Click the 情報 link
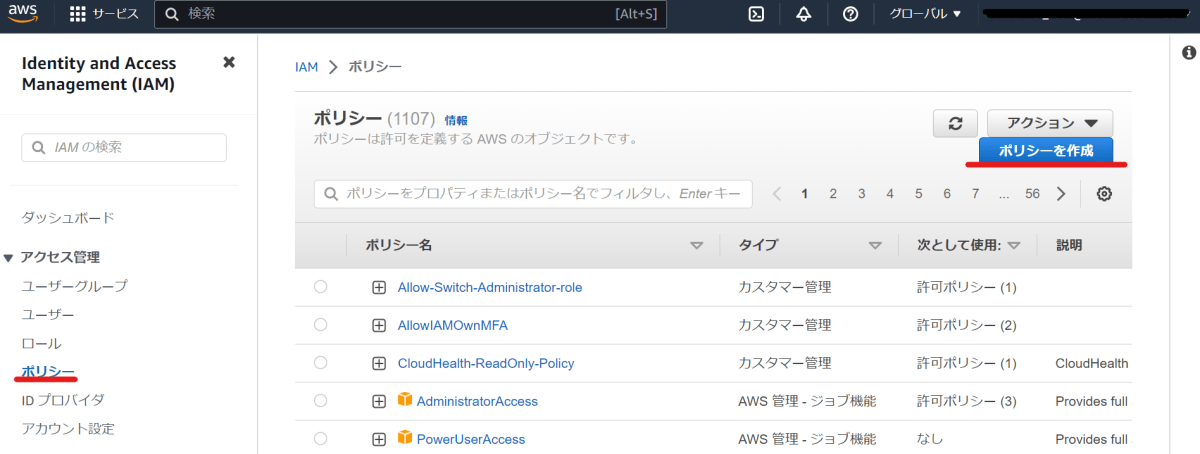1200x454 pixels. 456,120
